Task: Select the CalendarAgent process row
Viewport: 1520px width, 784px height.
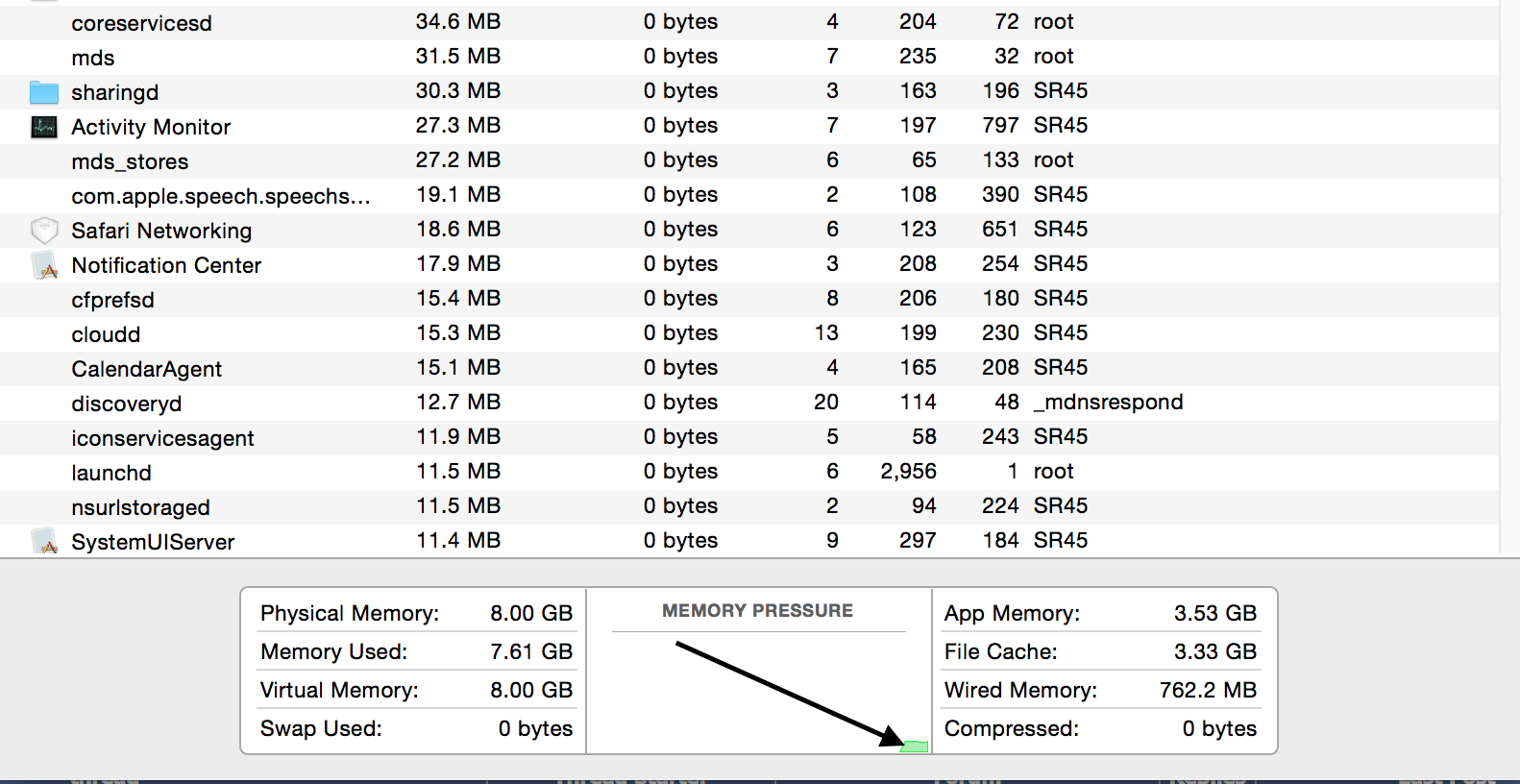Action: [x=749, y=369]
